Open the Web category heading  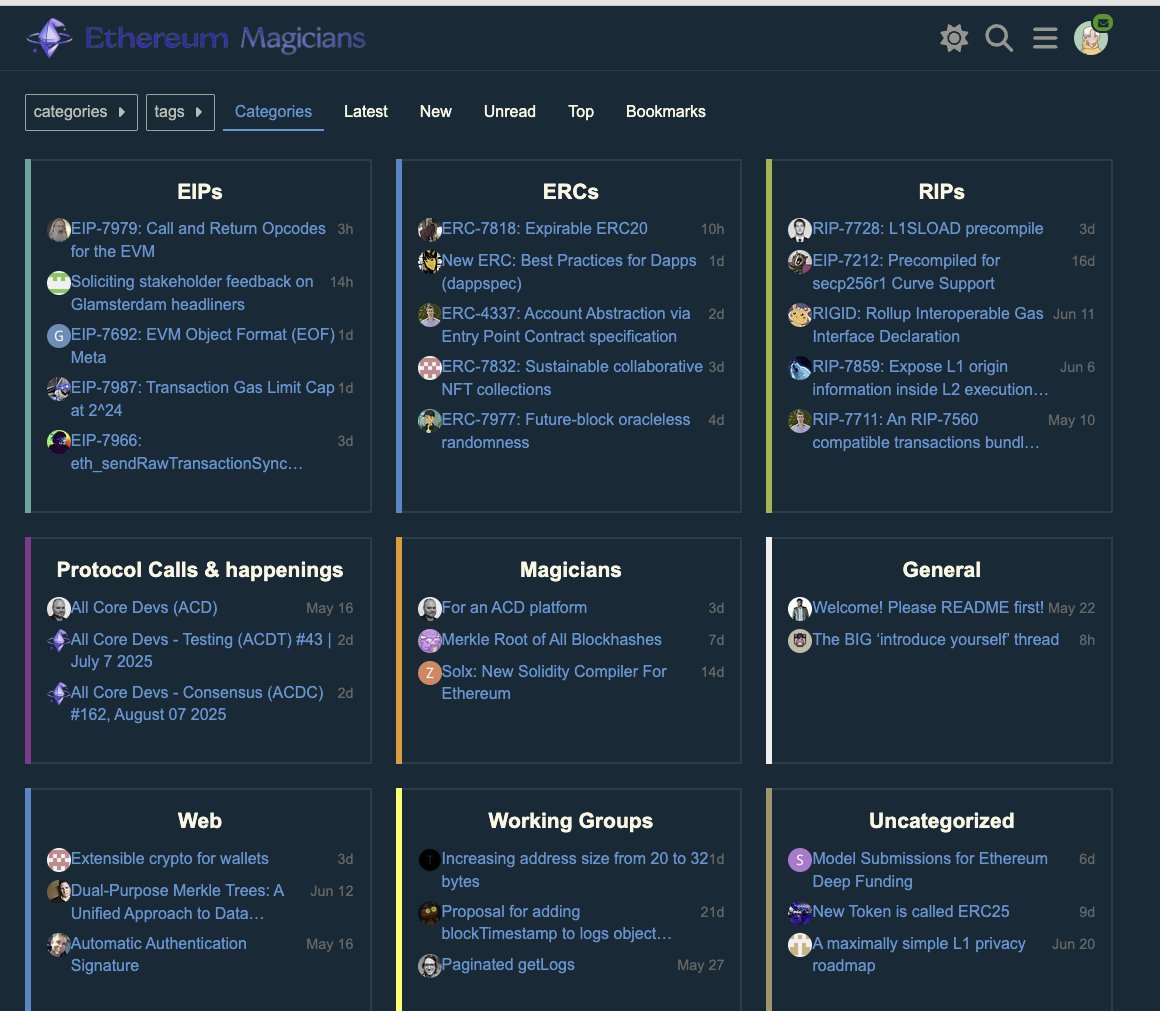200,820
